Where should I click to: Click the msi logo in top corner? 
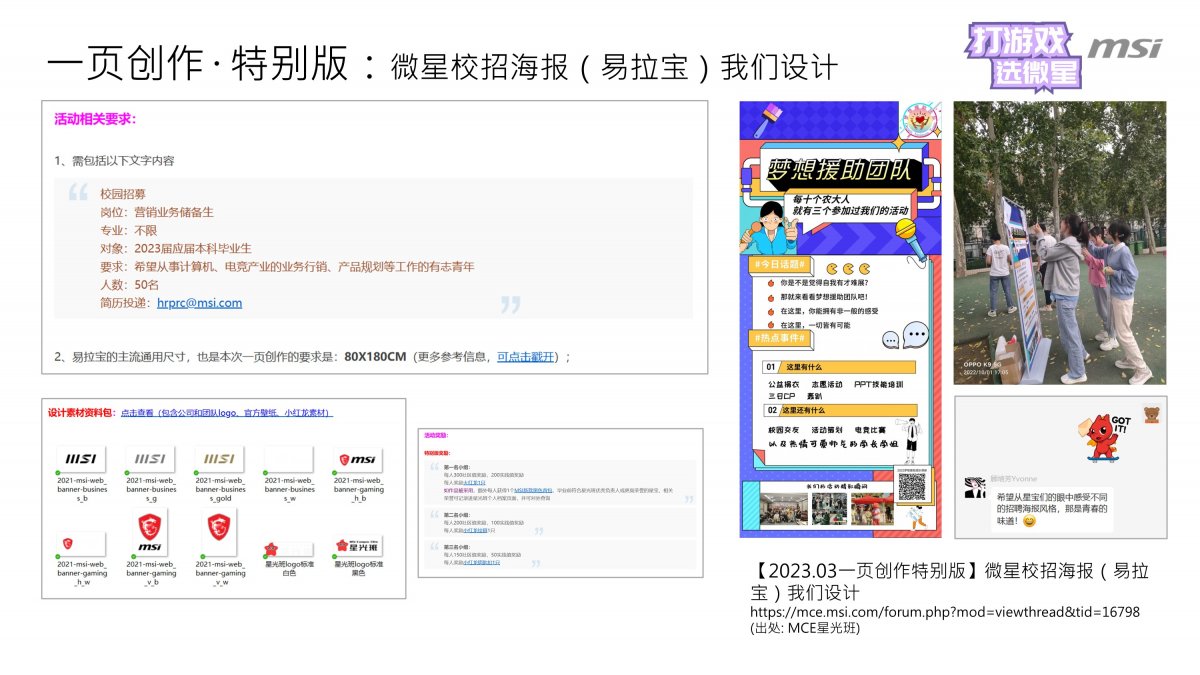[1126, 47]
